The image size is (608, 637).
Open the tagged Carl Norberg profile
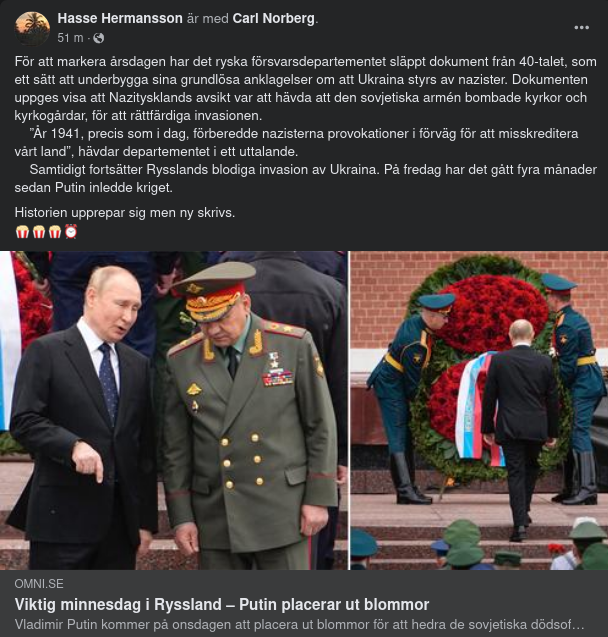click(273, 18)
